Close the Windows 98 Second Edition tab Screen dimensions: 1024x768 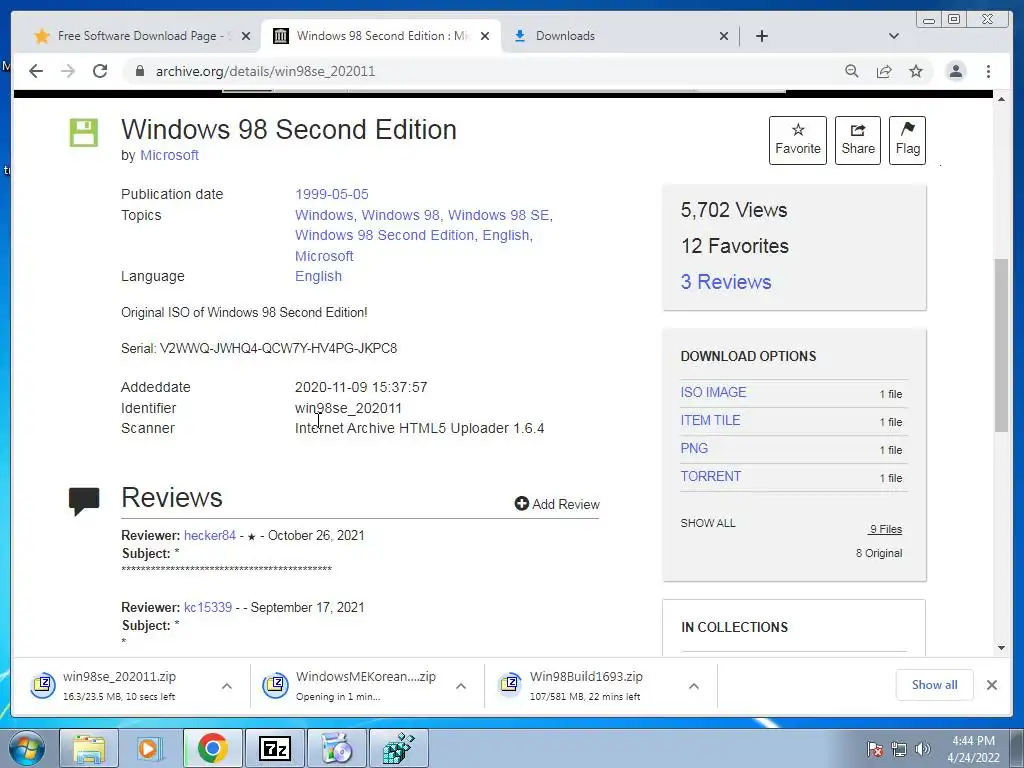click(x=485, y=36)
